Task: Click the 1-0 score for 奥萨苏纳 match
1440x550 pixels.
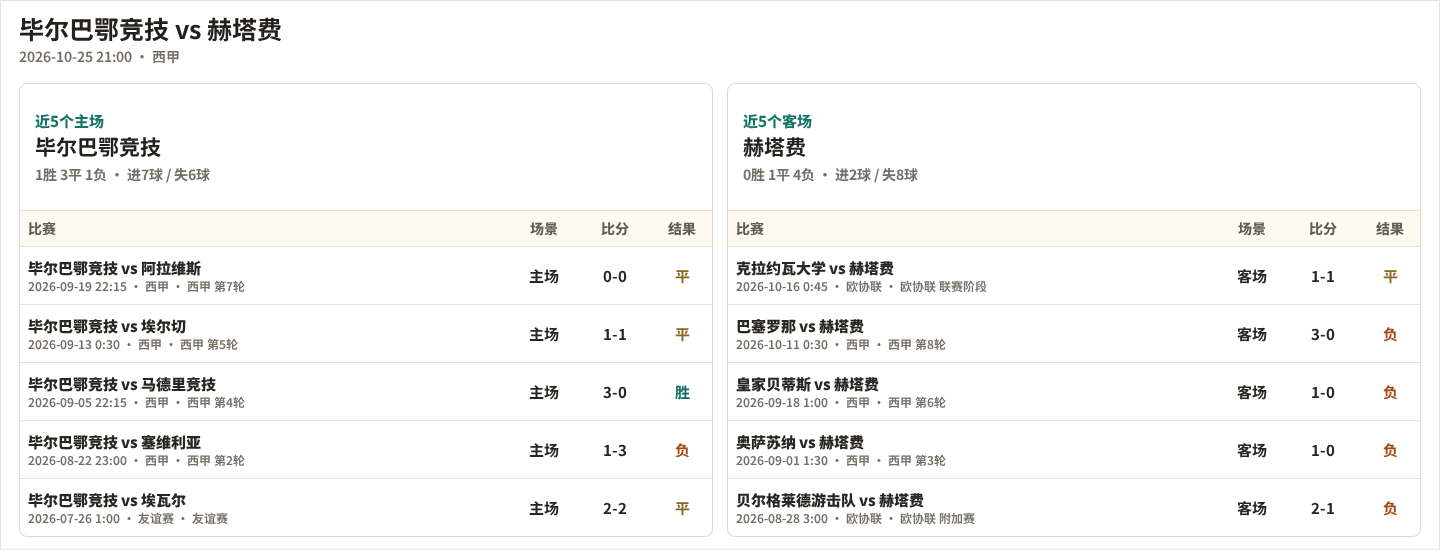Action: [1323, 450]
